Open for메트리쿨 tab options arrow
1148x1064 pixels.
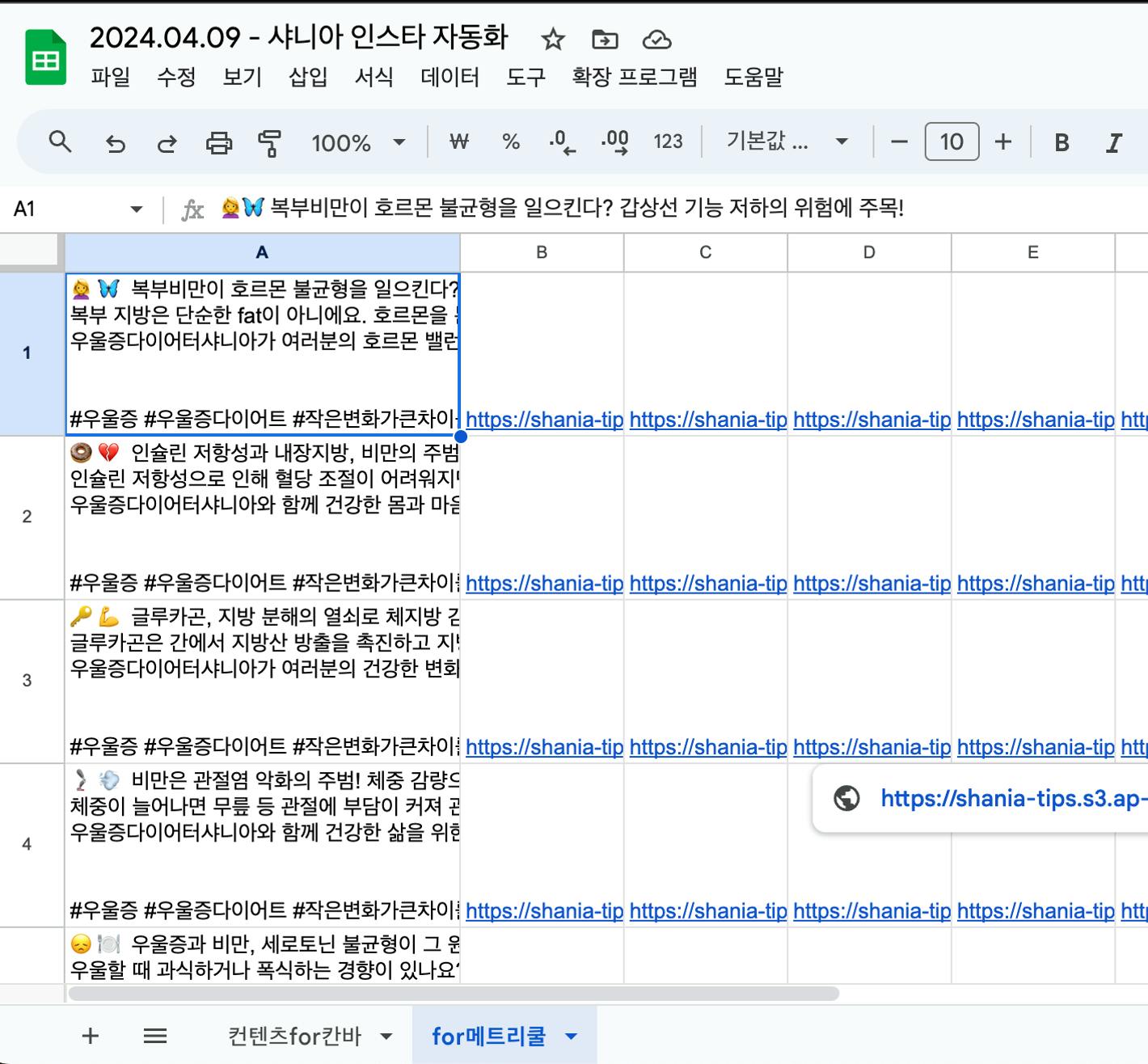pyautogui.click(x=571, y=1037)
